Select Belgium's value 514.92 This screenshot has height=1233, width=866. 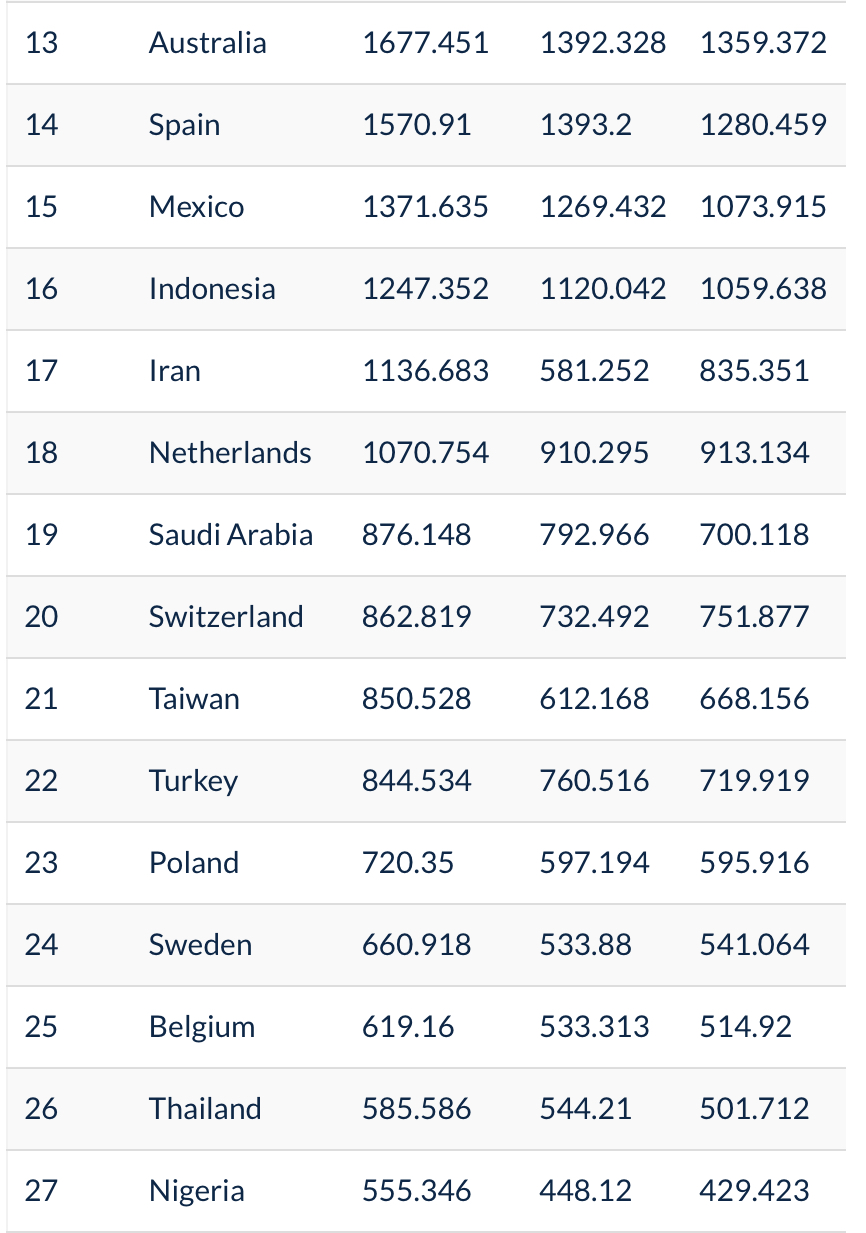click(x=746, y=1027)
